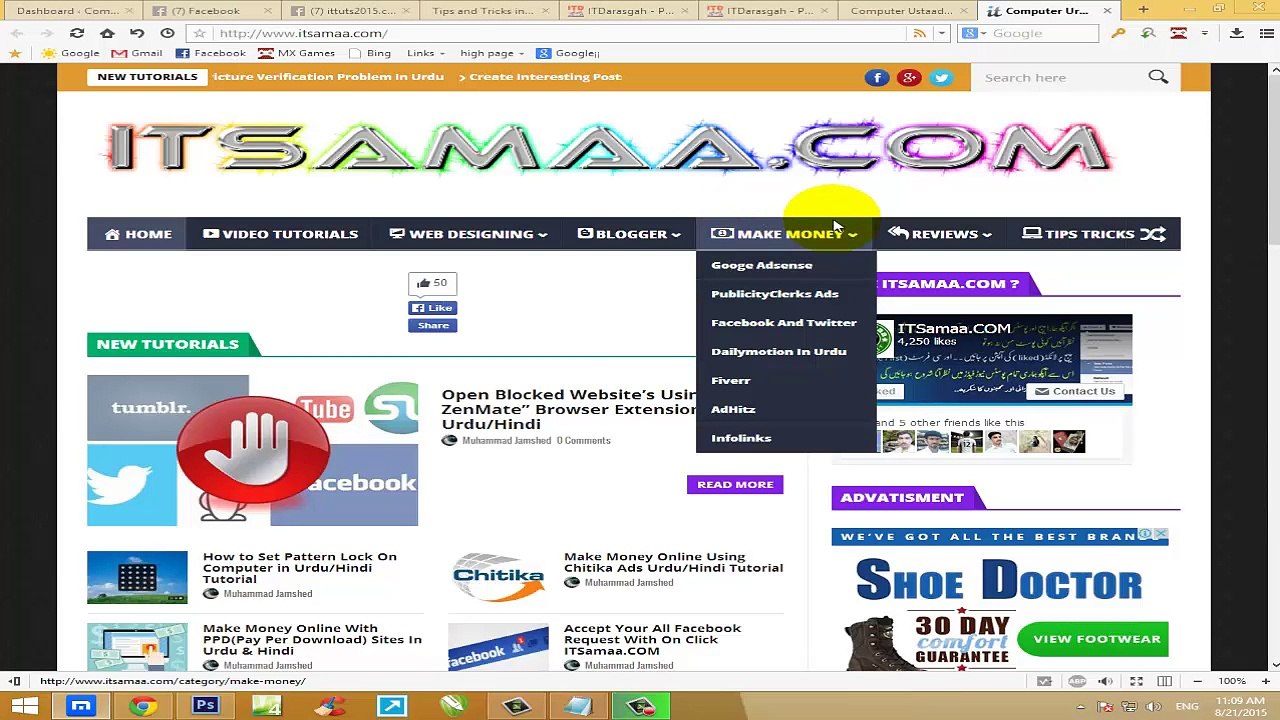Open CCleaner from the taskbar
This screenshot has width=1280, height=720.
point(329,706)
